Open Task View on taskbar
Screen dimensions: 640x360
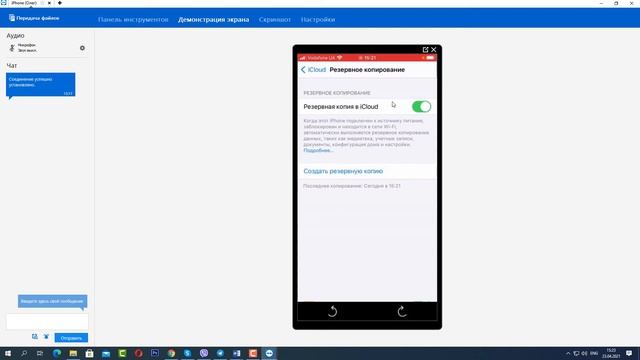tap(40, 353)
